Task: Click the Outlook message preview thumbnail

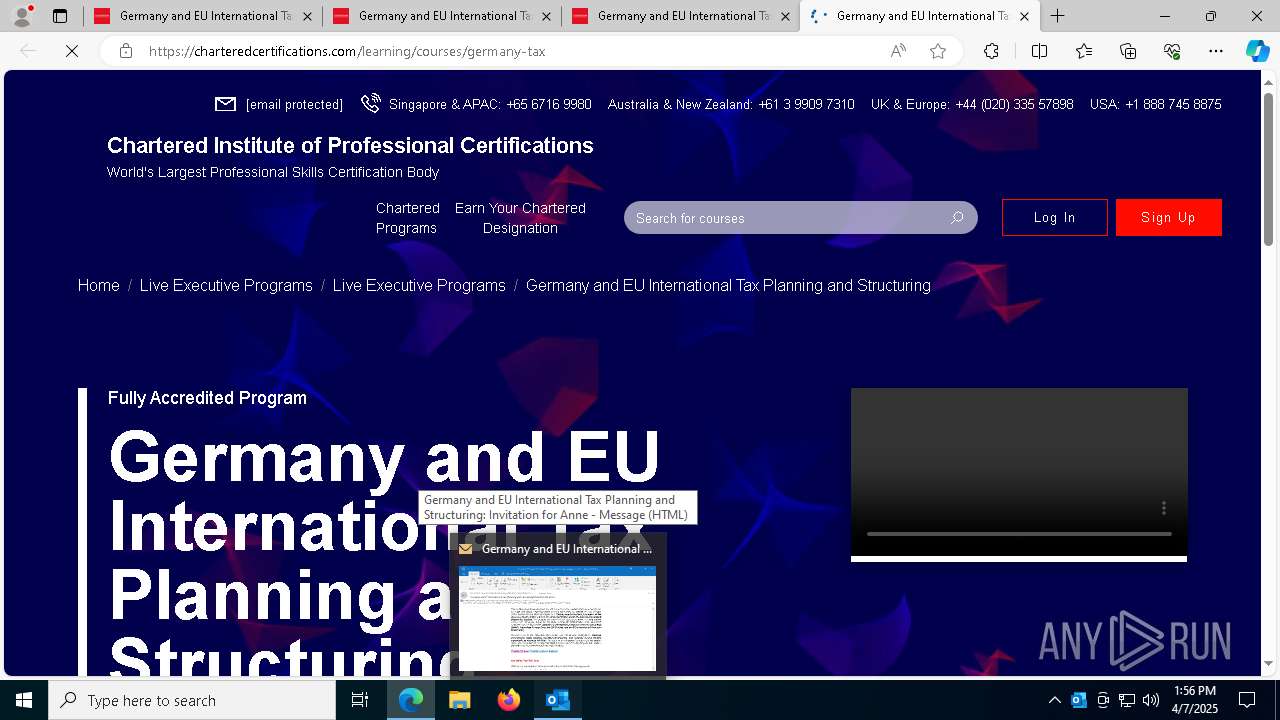Action: [x=558, y=618]
